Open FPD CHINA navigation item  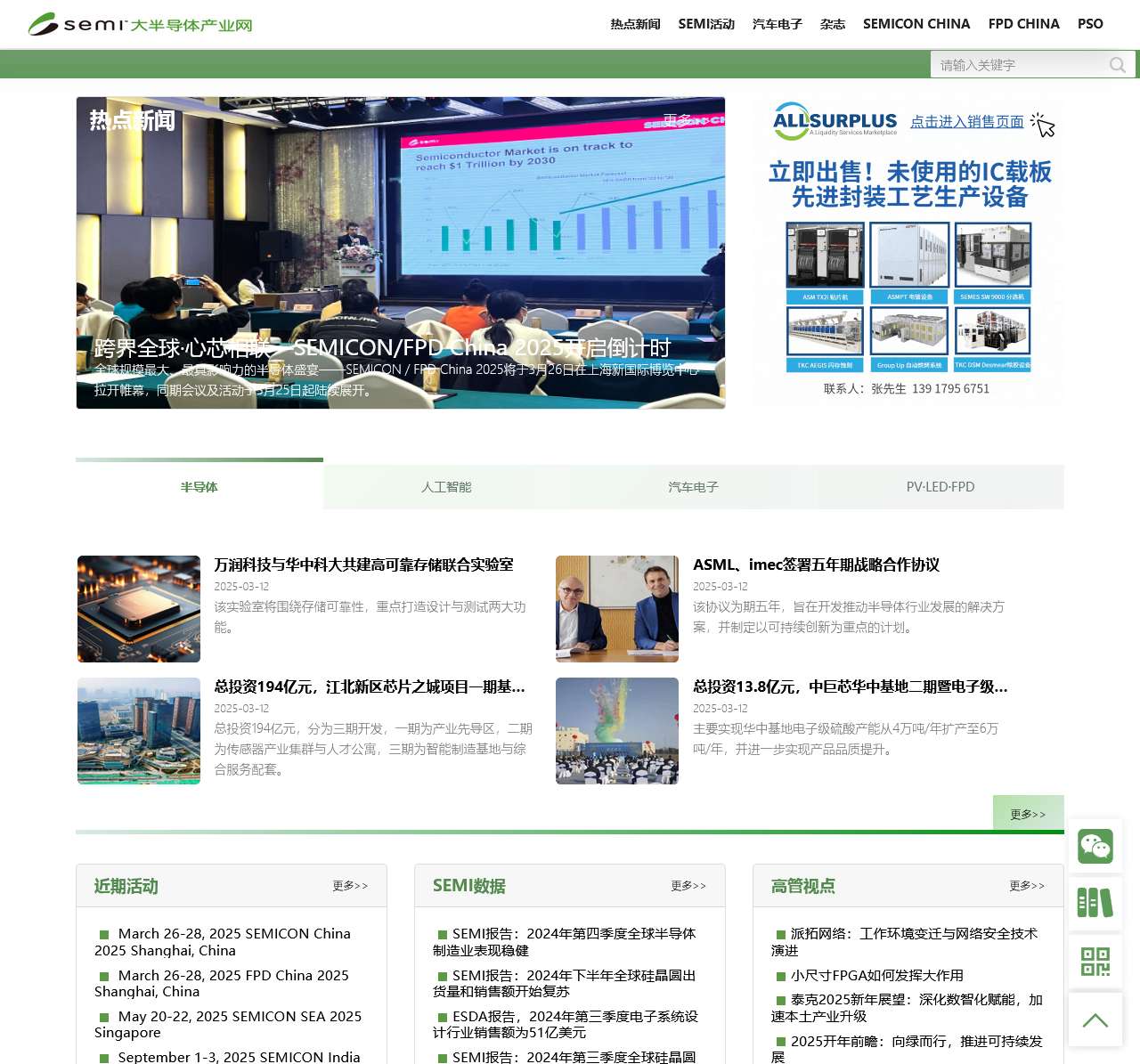pos(1024,24)
